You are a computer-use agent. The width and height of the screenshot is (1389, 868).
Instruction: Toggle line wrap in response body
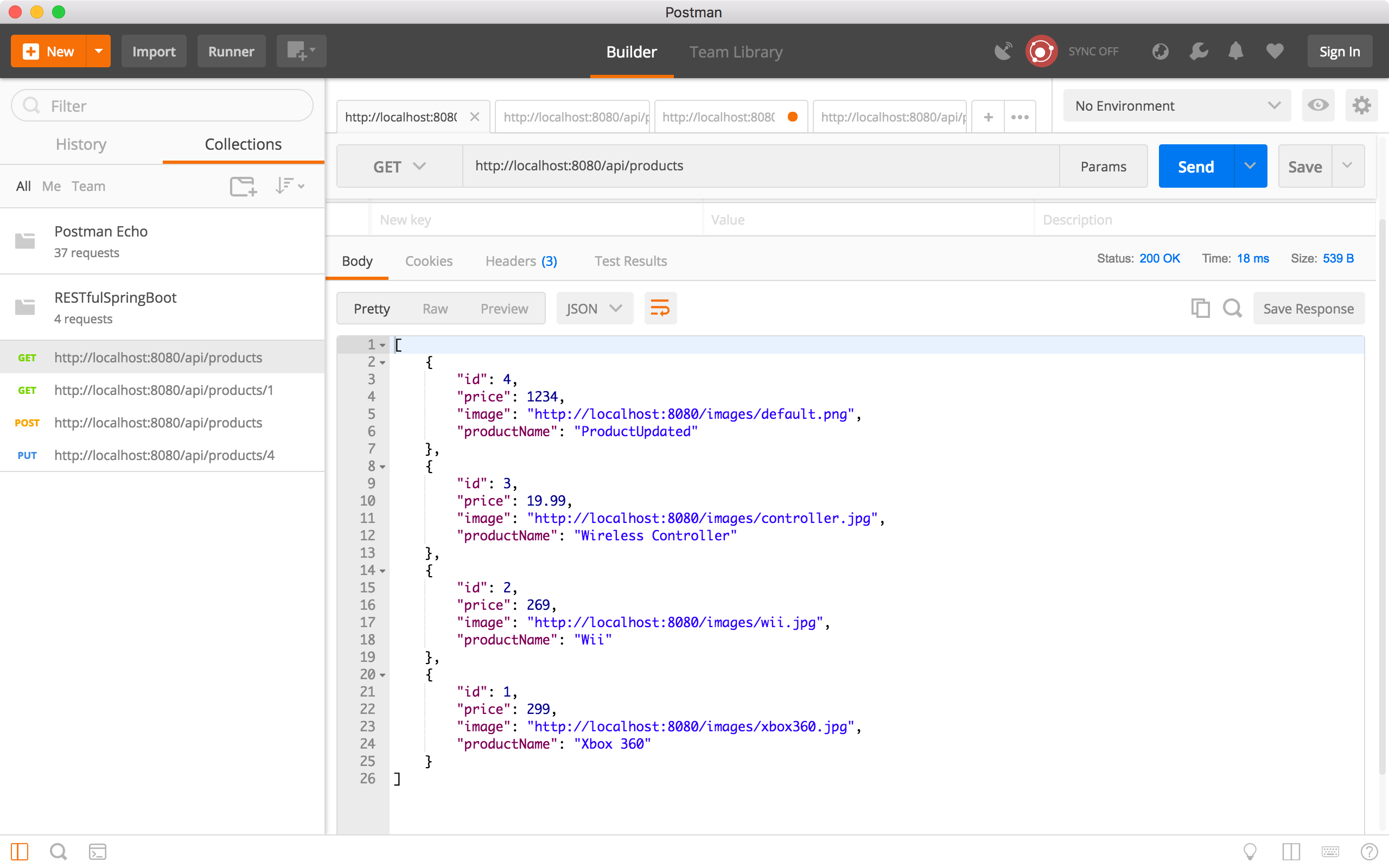click(x=660, y=308)
